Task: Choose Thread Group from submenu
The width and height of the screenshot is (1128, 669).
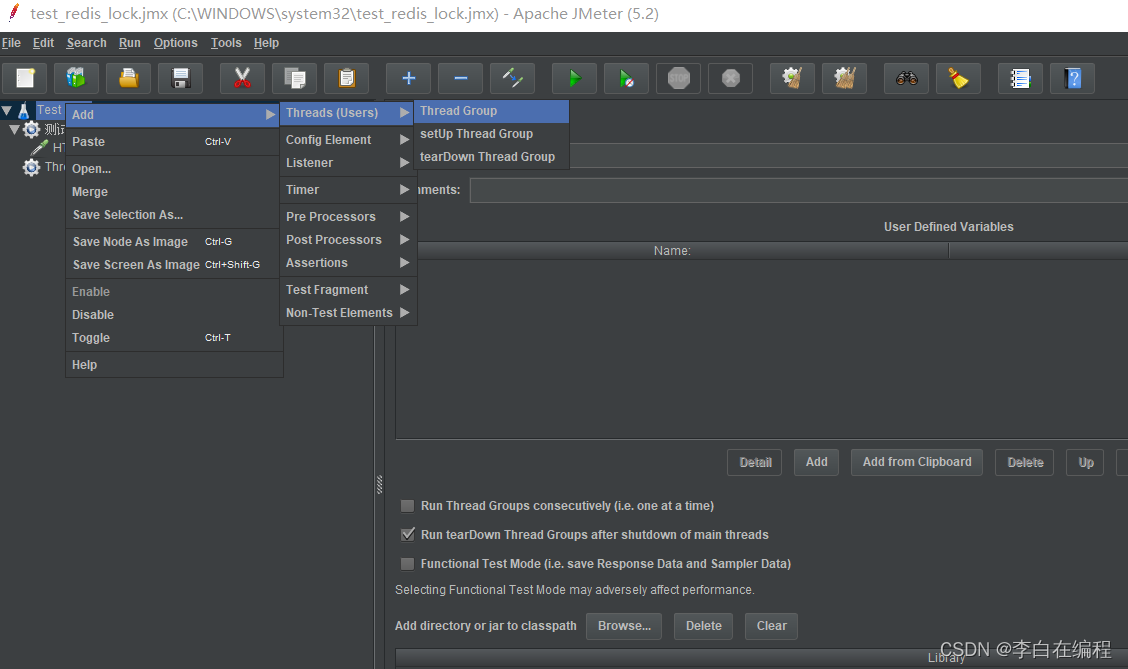Action: tap(491, 111)
